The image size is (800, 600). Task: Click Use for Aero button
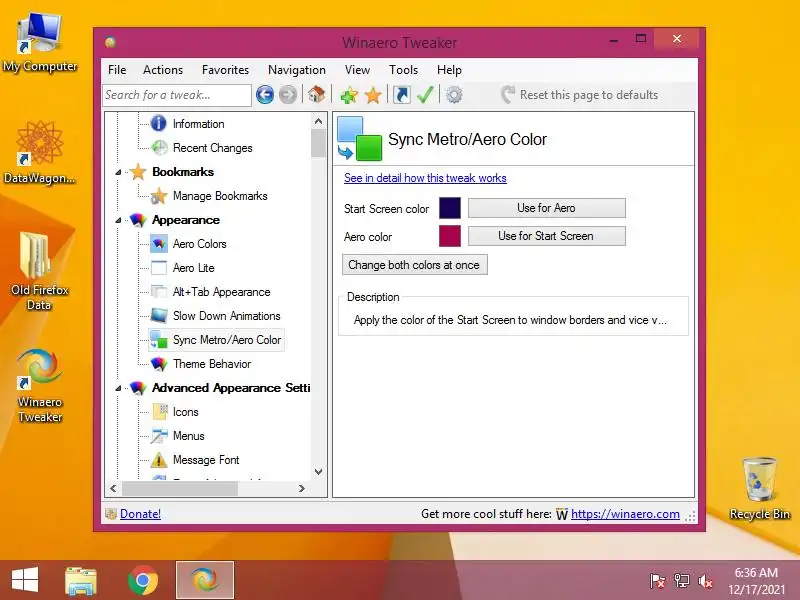[546, 208]
